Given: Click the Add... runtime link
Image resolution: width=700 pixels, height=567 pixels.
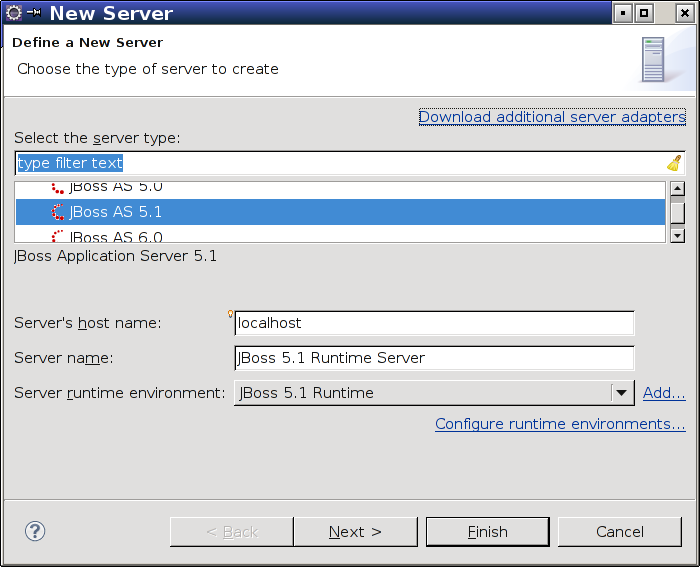Looking at the screenshot, I should point(664,393).
